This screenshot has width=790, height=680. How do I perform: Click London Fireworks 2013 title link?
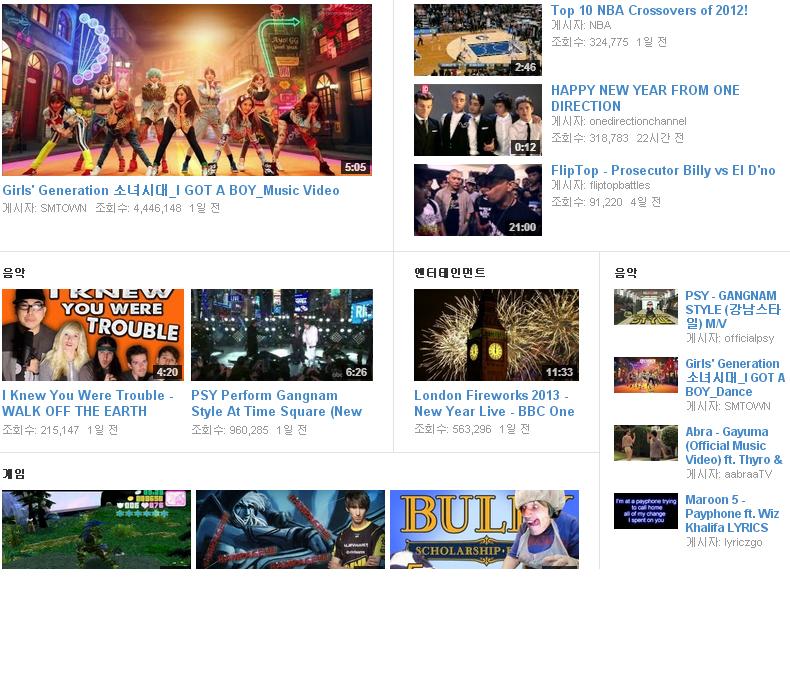[x=494, y=403]
